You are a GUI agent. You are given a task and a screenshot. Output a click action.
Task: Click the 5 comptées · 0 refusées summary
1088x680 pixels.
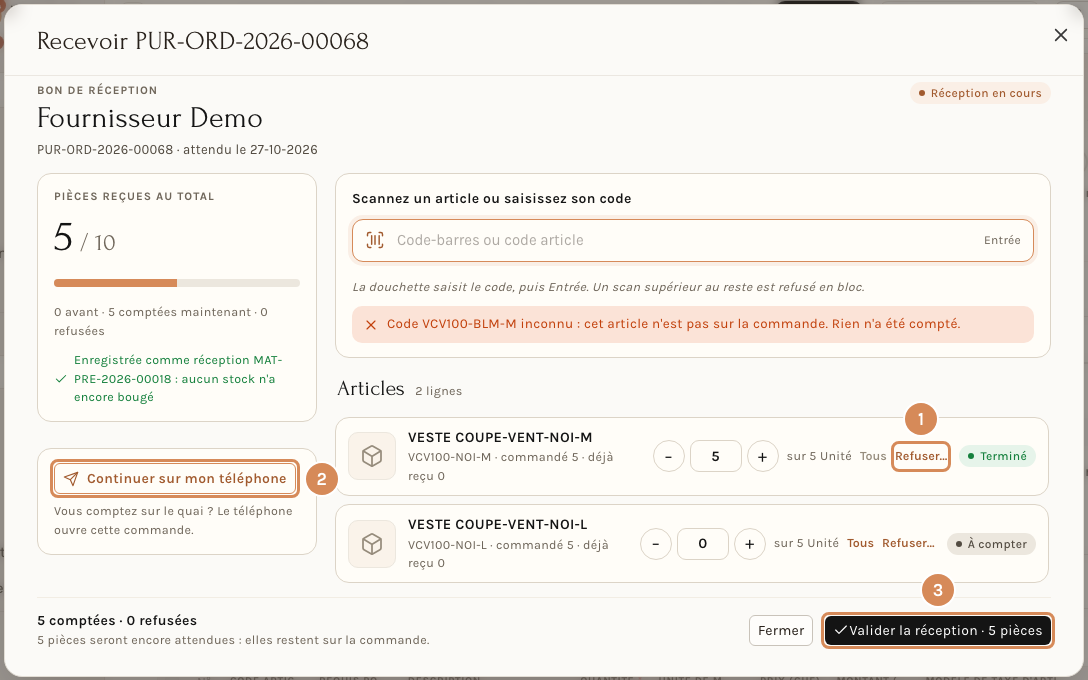[x=117, y=620]
